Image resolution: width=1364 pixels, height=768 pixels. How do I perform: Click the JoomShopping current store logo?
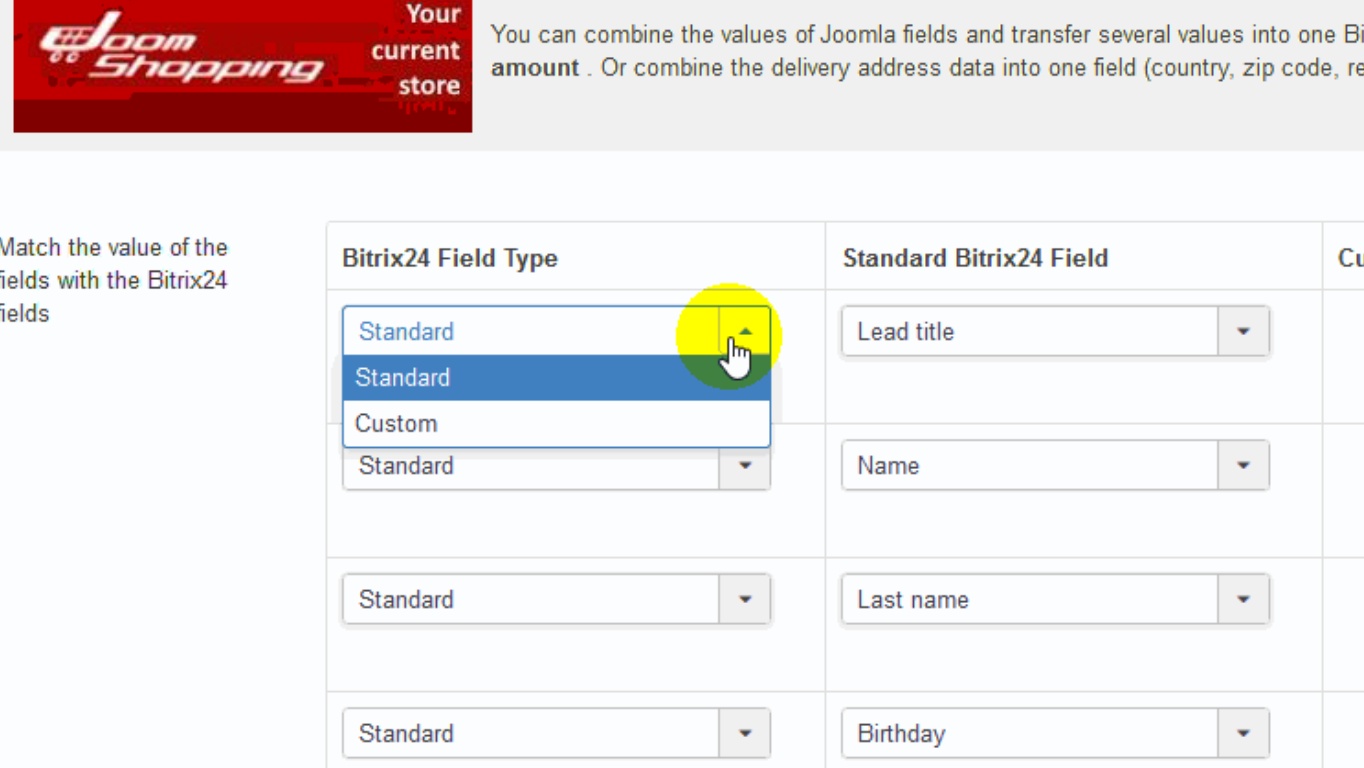[x=242, y=64]
